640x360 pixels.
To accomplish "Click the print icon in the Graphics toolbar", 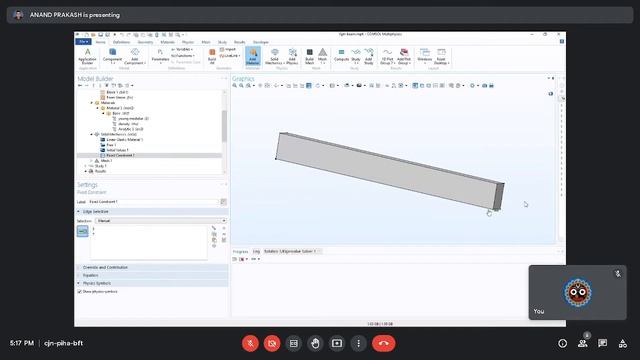I will 491,86.
